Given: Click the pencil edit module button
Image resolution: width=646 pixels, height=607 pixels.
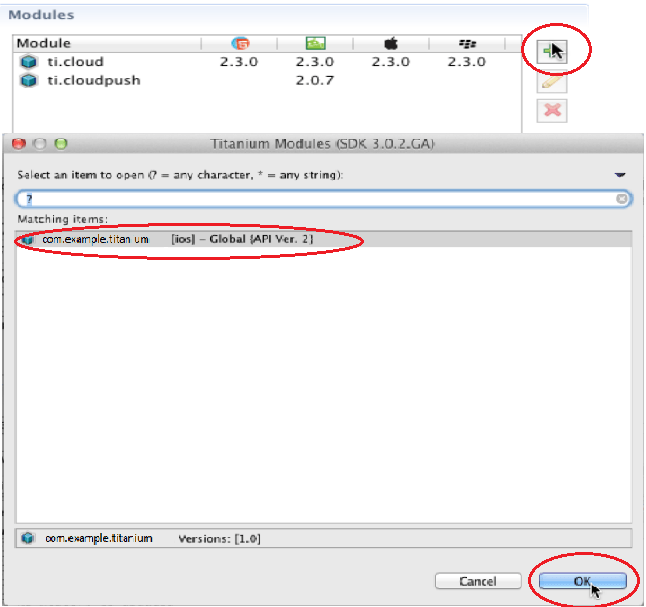Looking at the screenshot, I should tap(552, 82).
